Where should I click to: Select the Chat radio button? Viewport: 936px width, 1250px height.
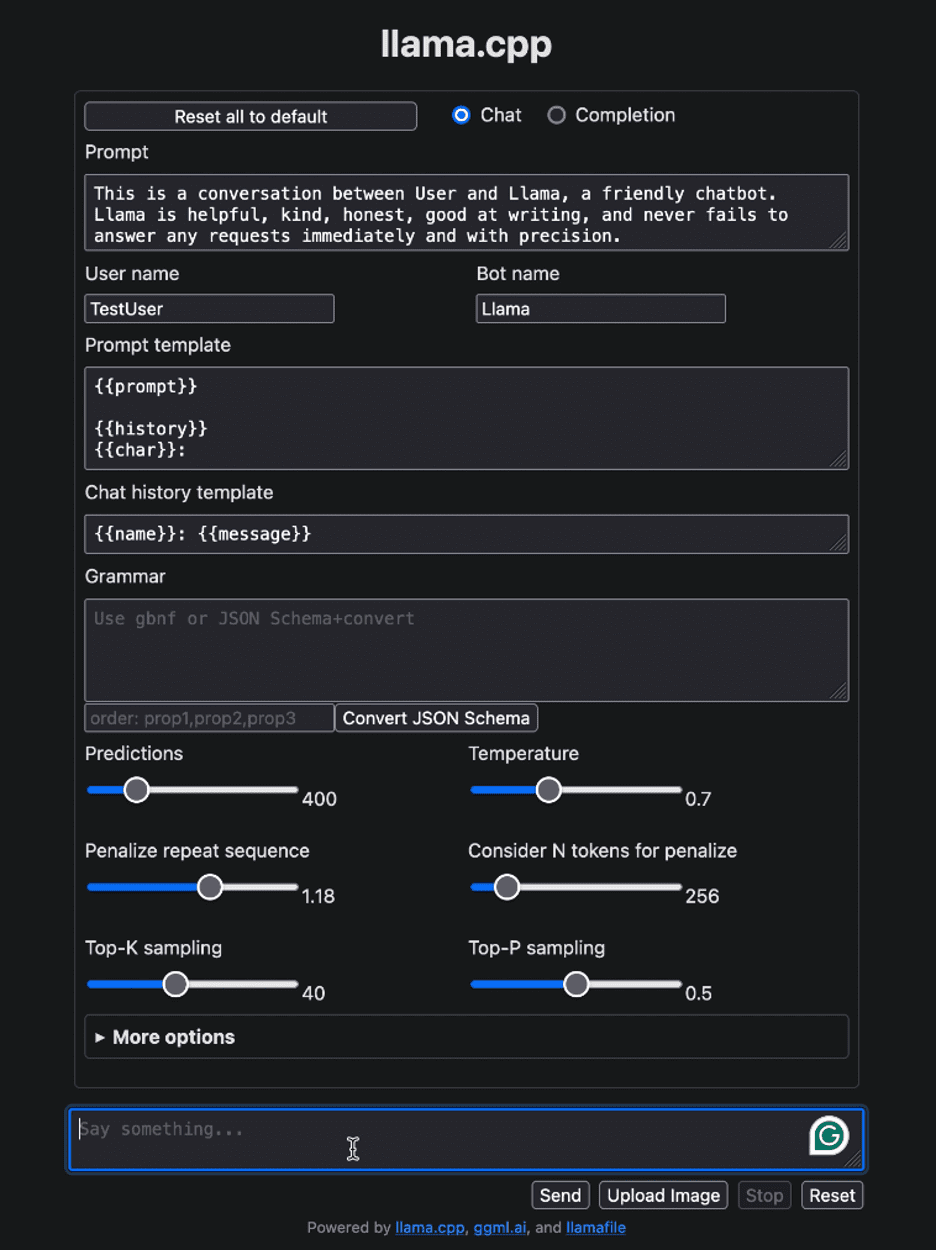point(461,115)
